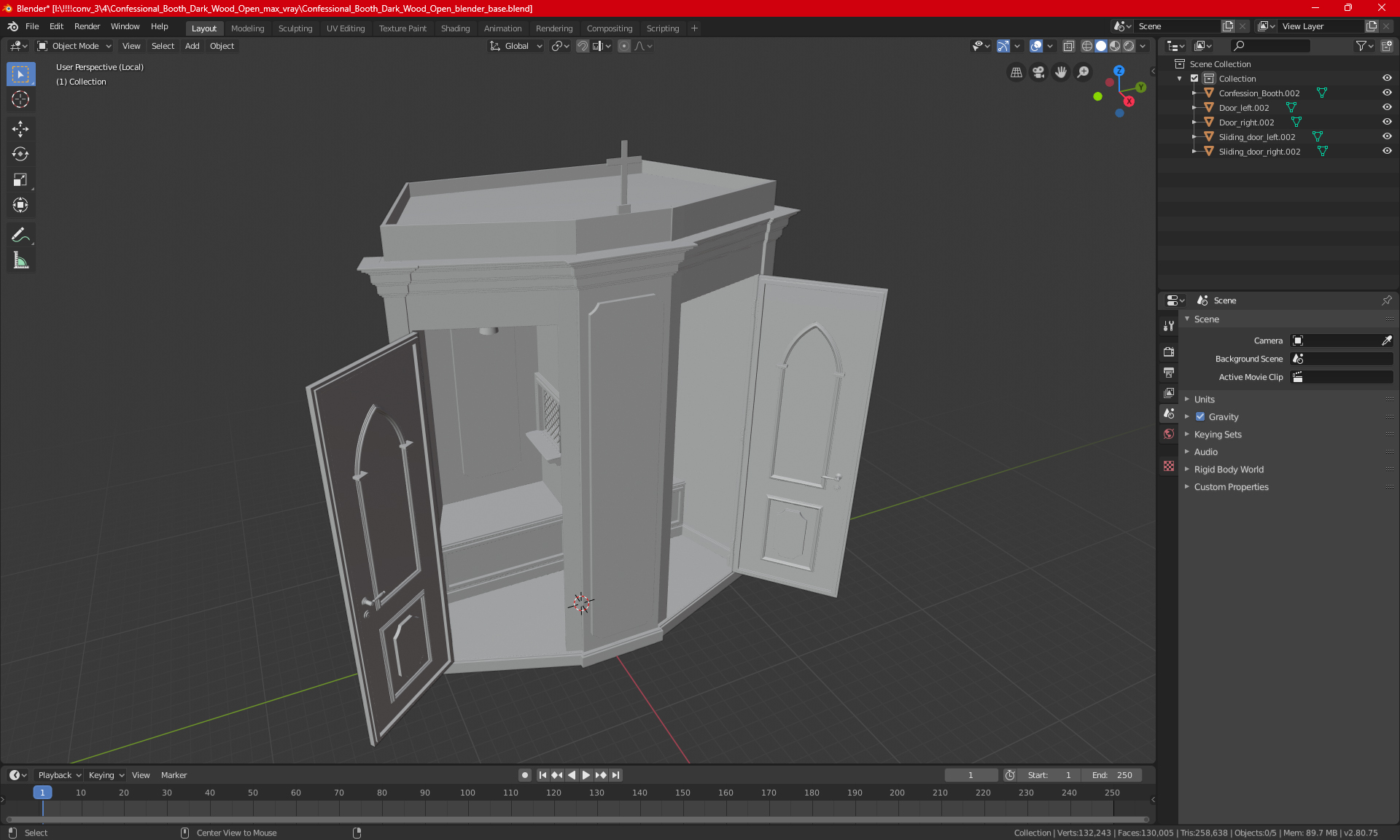The width and height of the screenshot is (1400, 840).
Task: Hide Confession_Booth.002 in viewport
Action: (x=1387, y=93)
